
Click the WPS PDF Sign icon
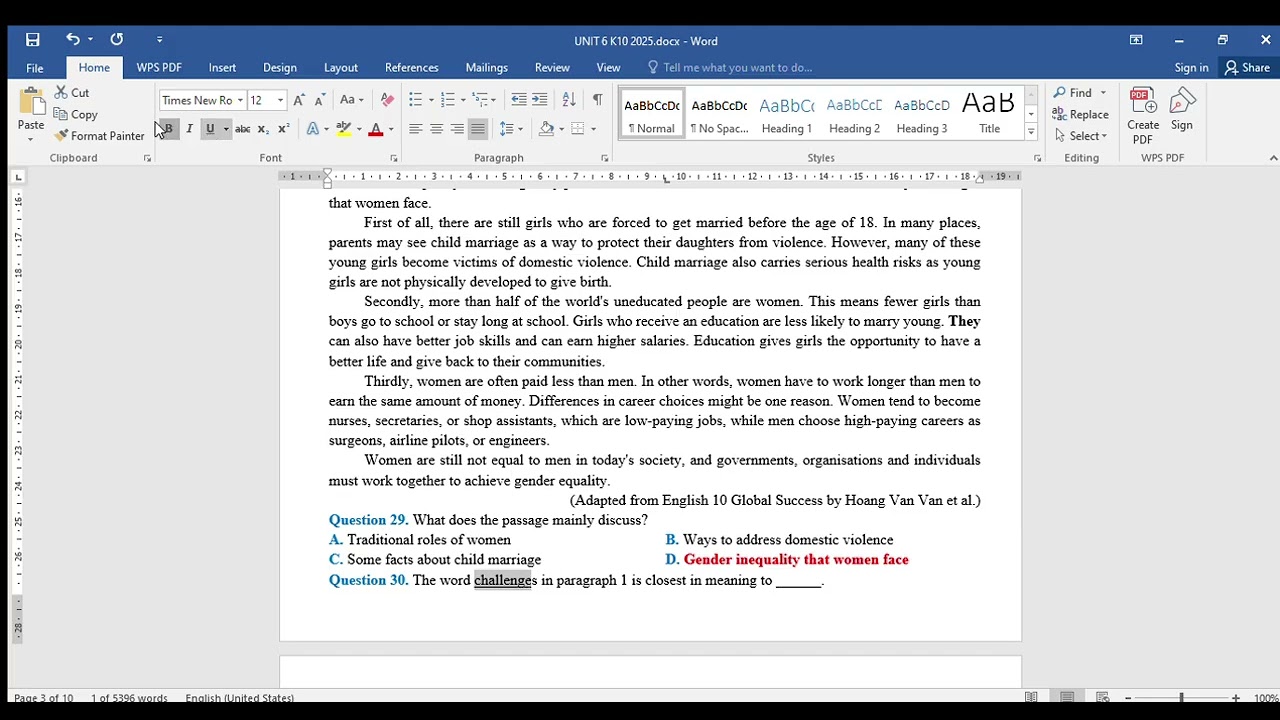click(x=1182, y=110)
